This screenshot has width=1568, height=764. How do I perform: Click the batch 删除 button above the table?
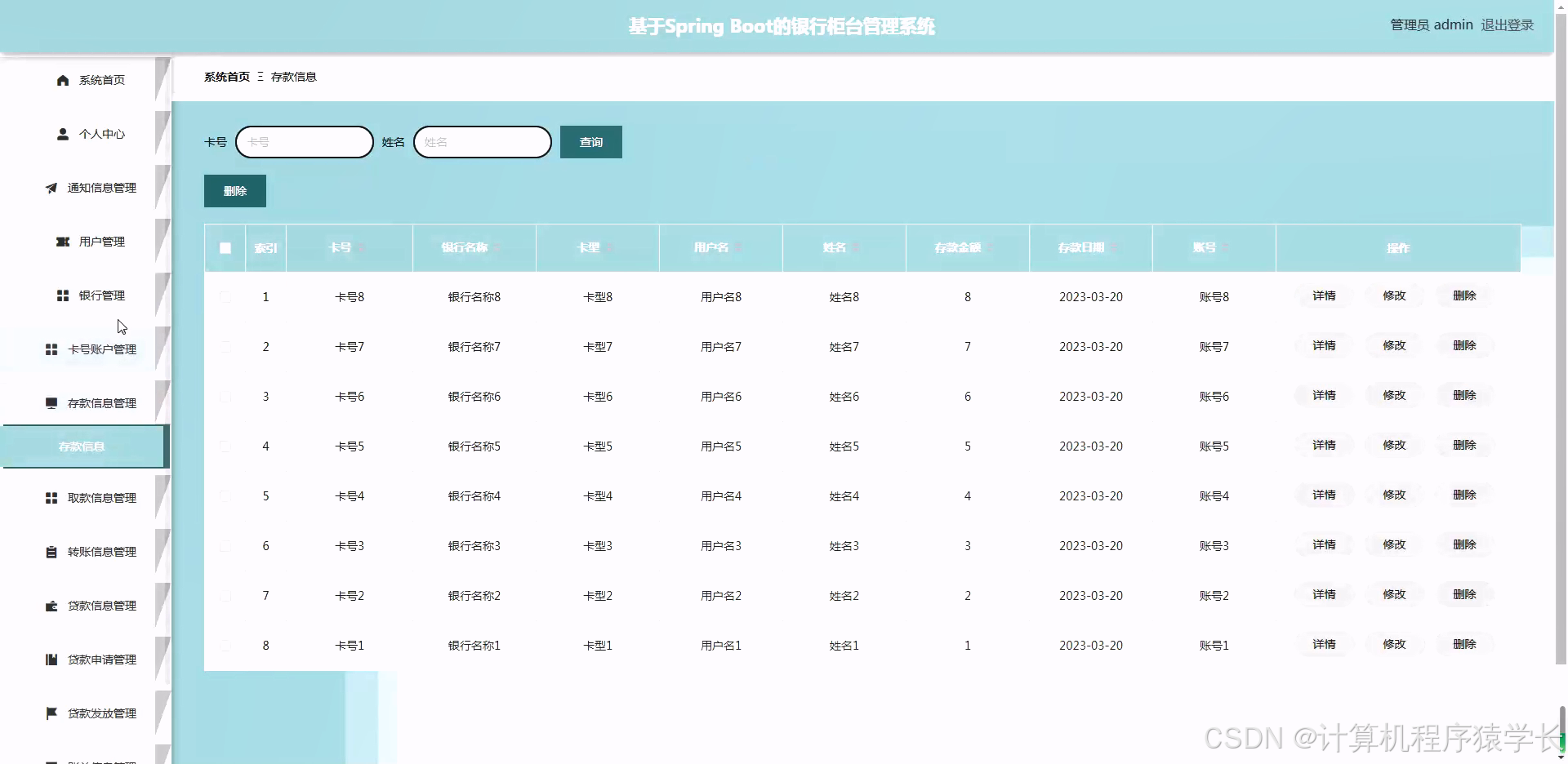click(x=235, y=191)
